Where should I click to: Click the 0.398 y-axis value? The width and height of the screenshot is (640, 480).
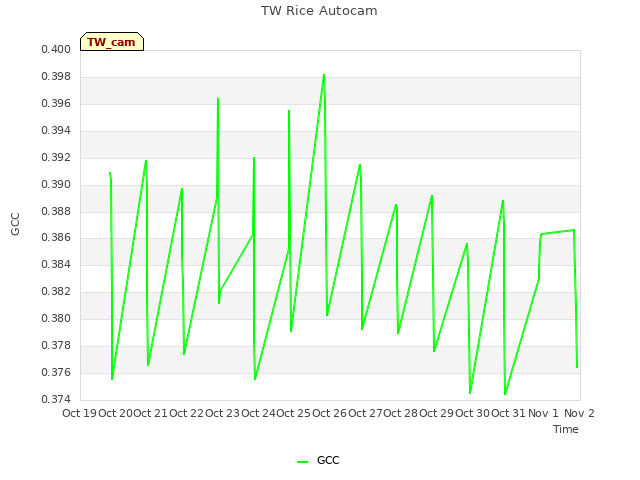[x=56, y=76]
